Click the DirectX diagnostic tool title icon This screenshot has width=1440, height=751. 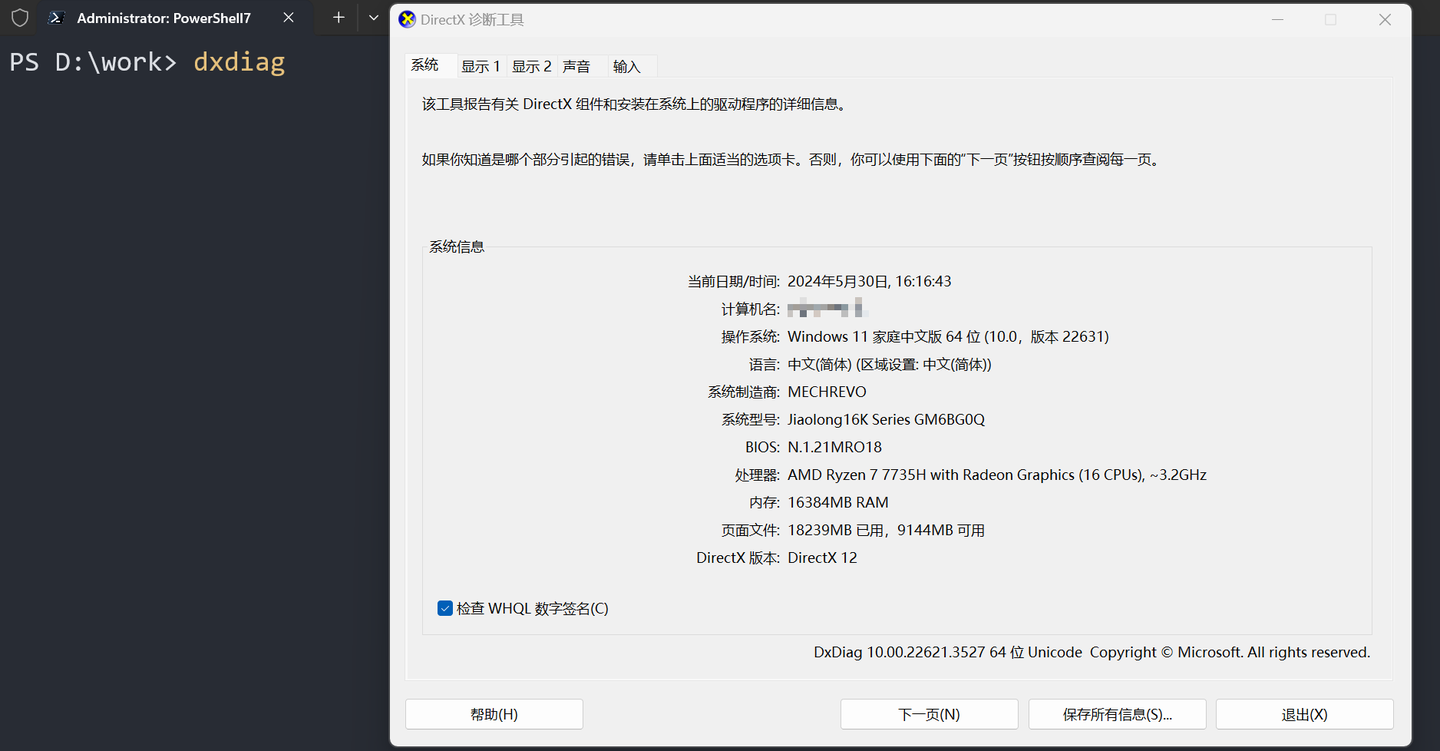point(407,19)
